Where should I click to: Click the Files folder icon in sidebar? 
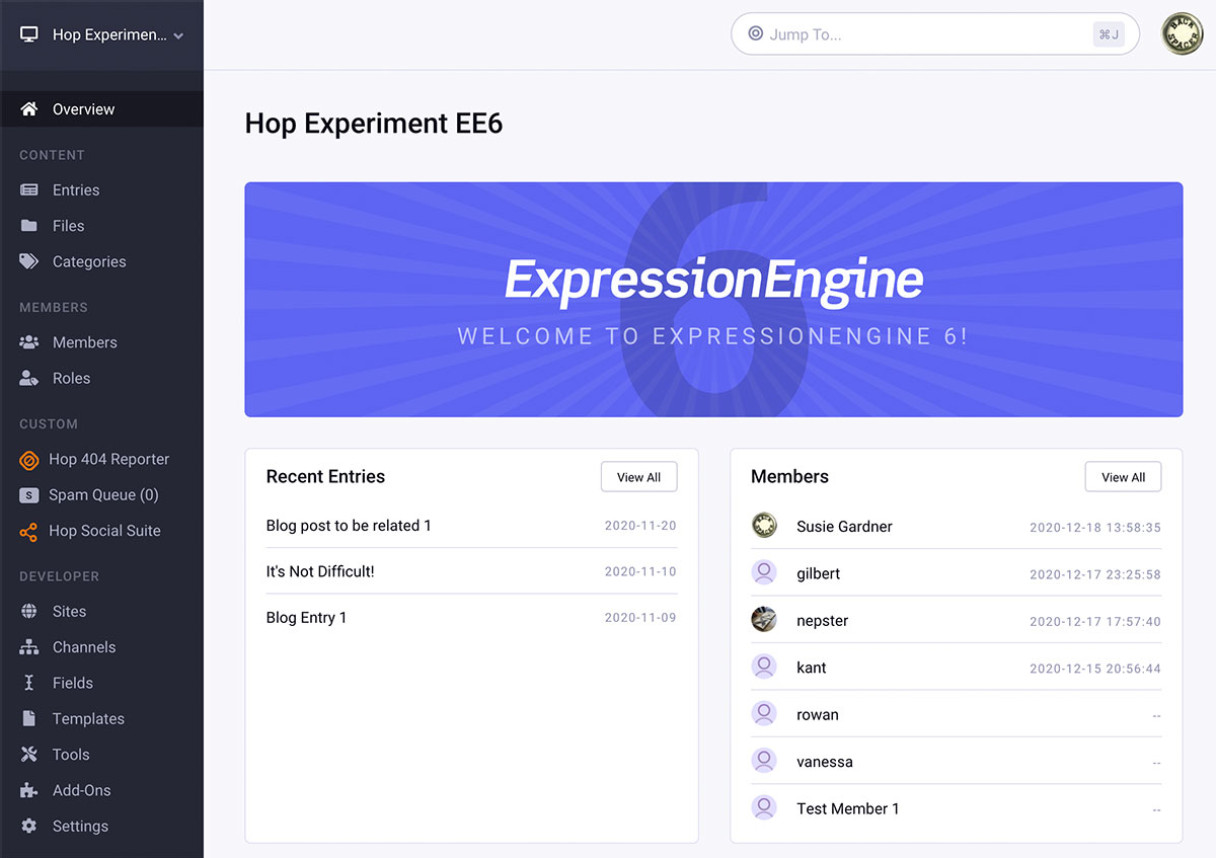[28, 225]
